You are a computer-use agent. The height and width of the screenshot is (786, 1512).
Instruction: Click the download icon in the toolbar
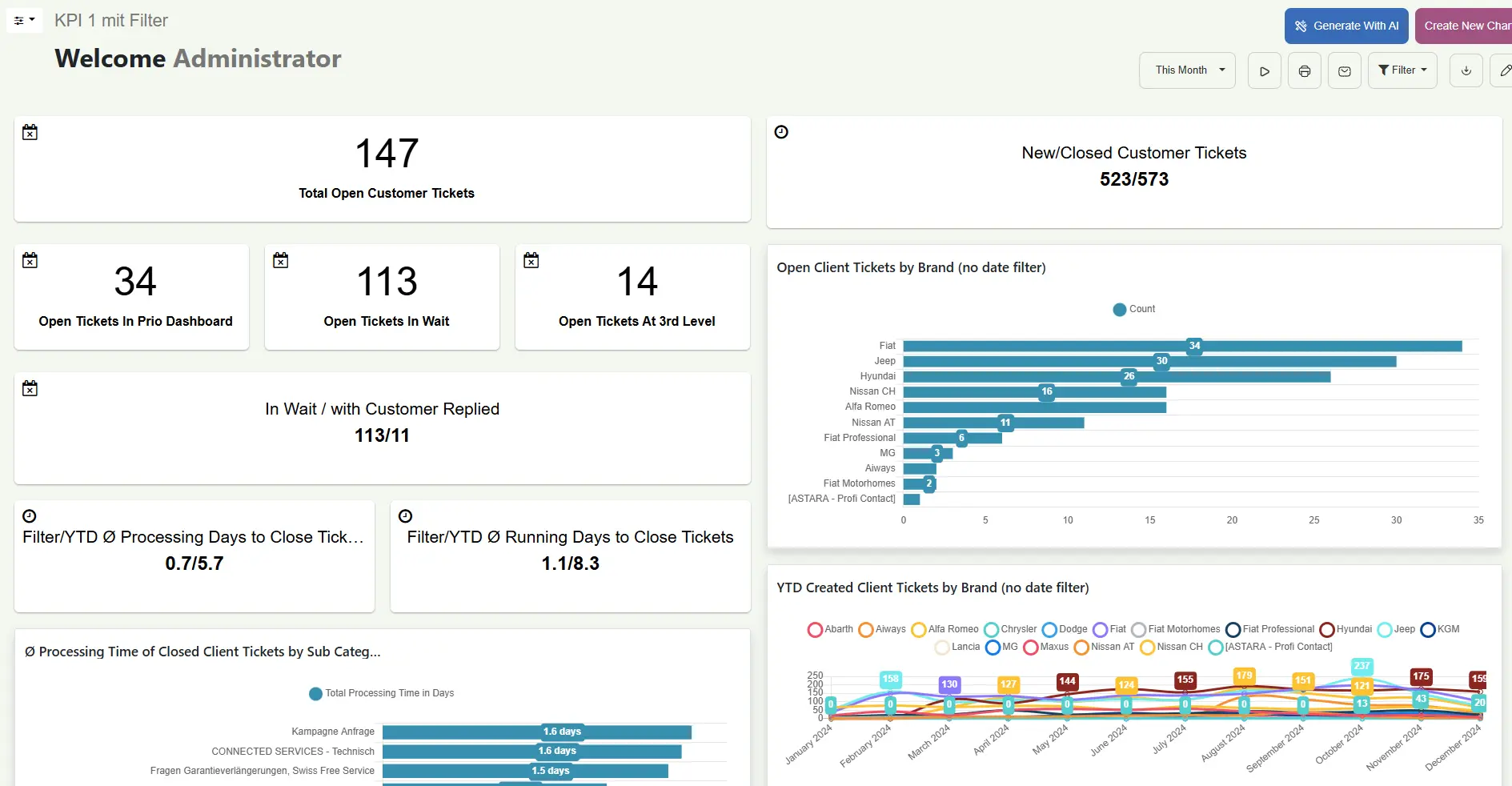pyautogui.click(x=1466, y=70)
